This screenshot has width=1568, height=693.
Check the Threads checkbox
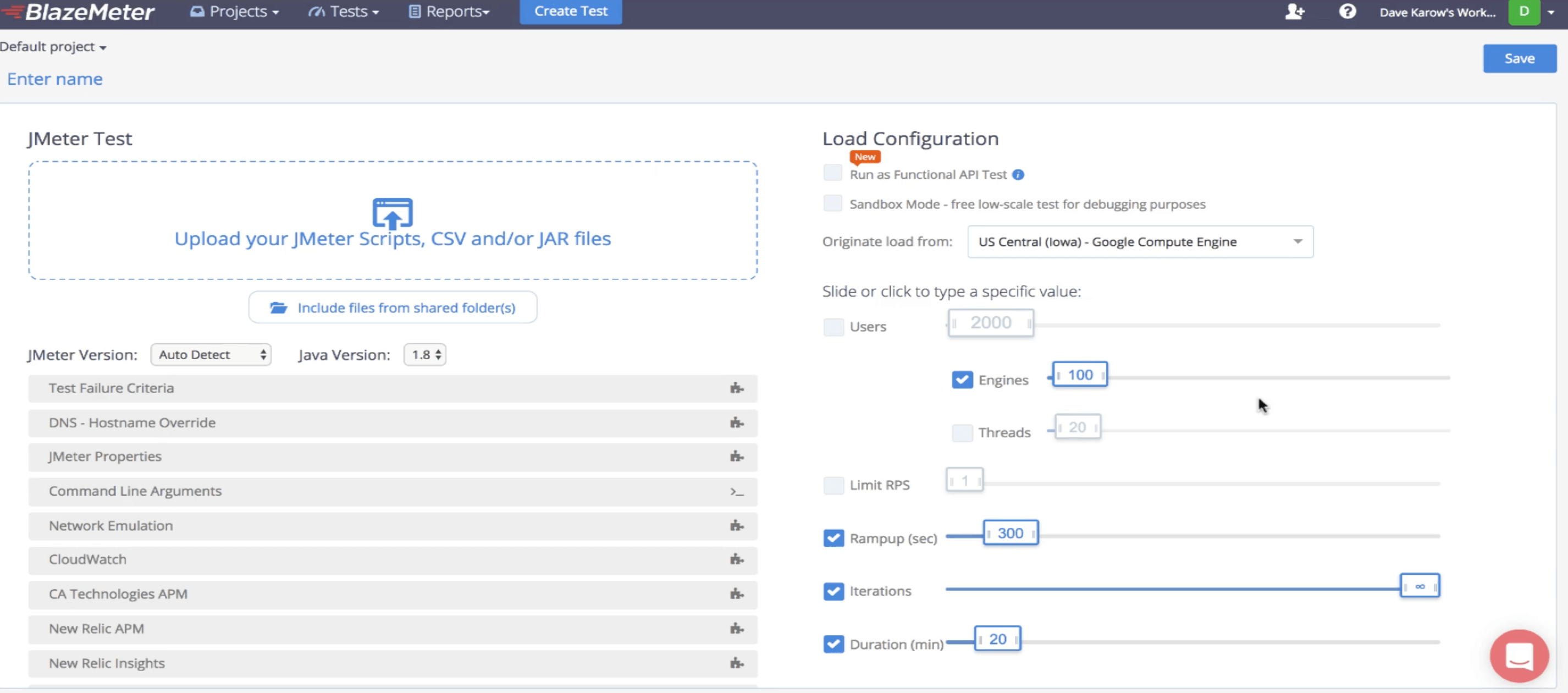pyautogui.click(x=962, y=433)
